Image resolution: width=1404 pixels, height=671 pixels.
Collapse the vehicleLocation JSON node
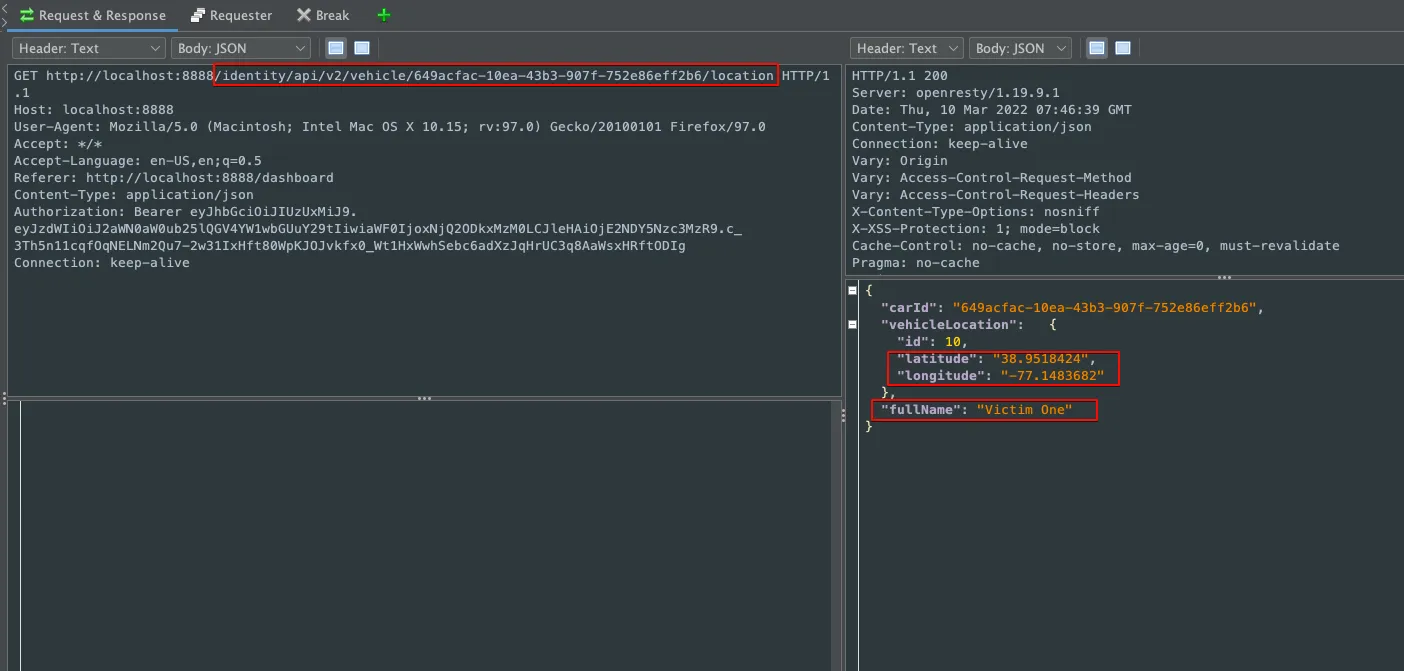pyautogui.click(x=852, y=324)
